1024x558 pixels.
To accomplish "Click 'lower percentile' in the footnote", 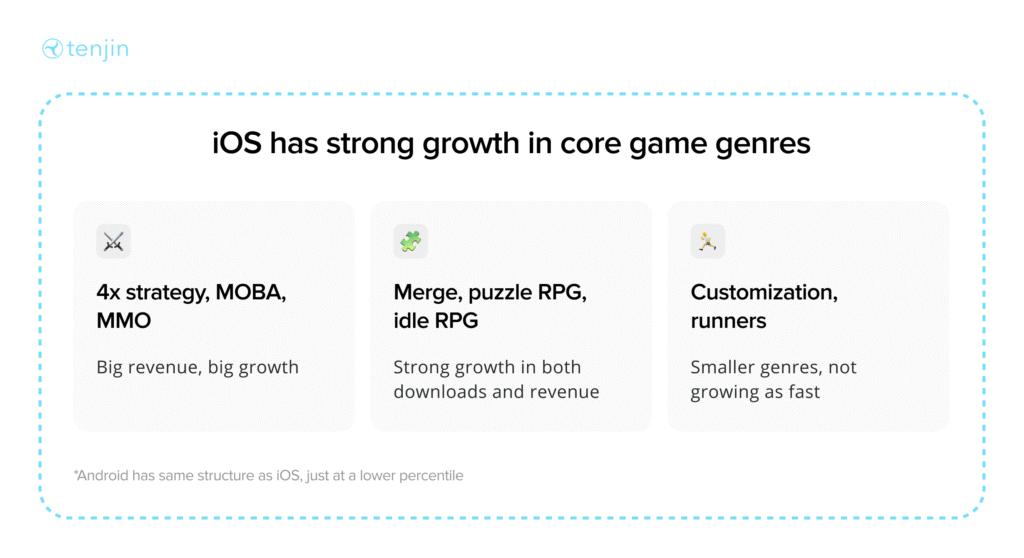I will pyautogui.click(x=411, y=476).
